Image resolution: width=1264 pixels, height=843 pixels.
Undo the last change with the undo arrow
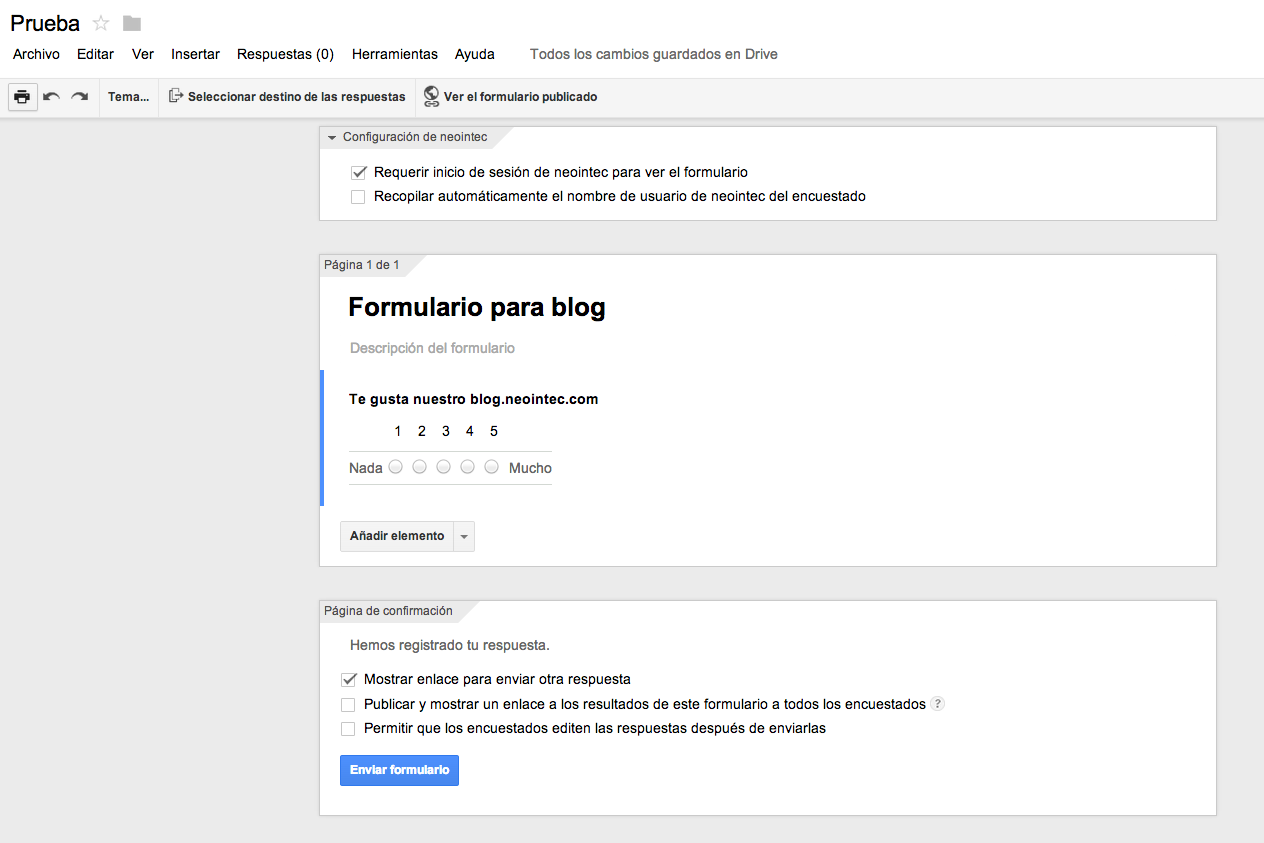pos(52,97)
